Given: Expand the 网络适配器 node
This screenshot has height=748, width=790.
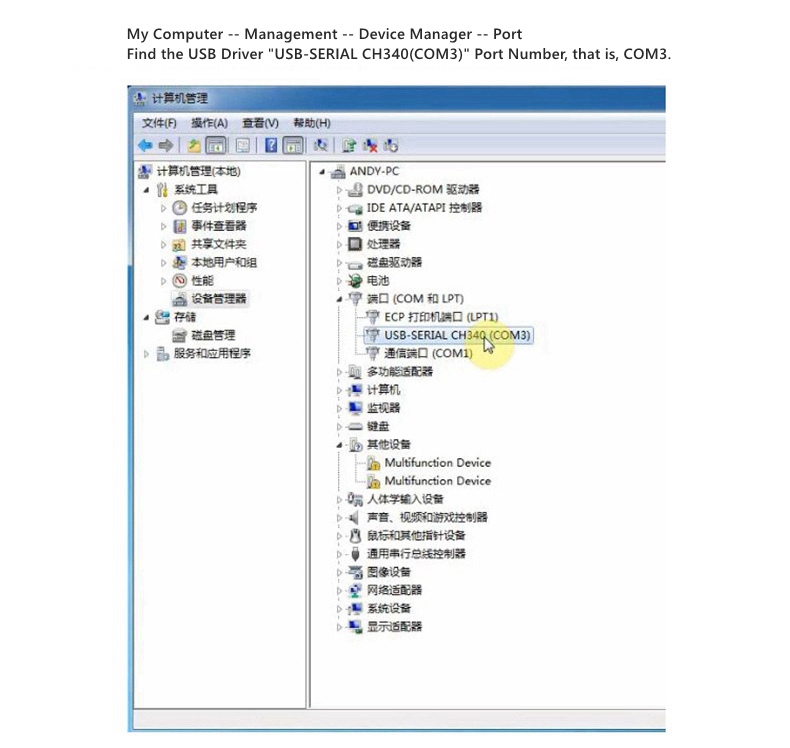Looking at the screenshot, I should point(341,590).
